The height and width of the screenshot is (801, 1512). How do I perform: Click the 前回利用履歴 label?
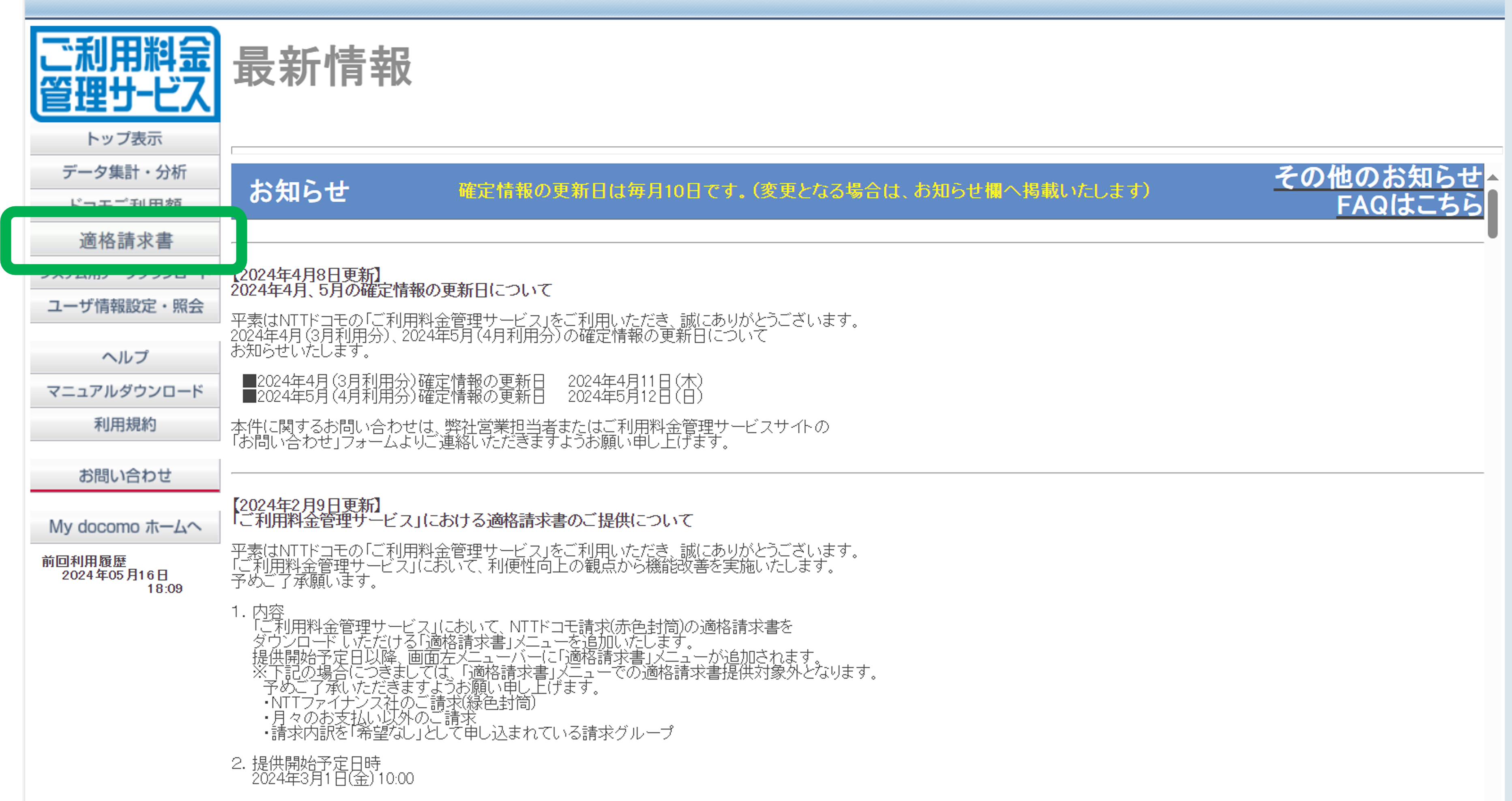pos(84,561)
